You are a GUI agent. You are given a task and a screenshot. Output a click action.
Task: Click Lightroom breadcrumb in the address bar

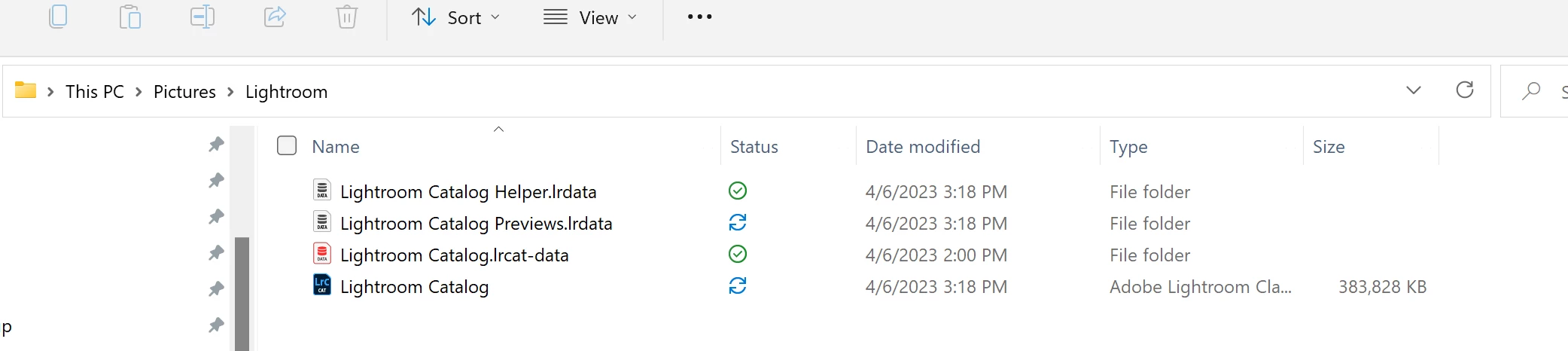coord(286,92)
